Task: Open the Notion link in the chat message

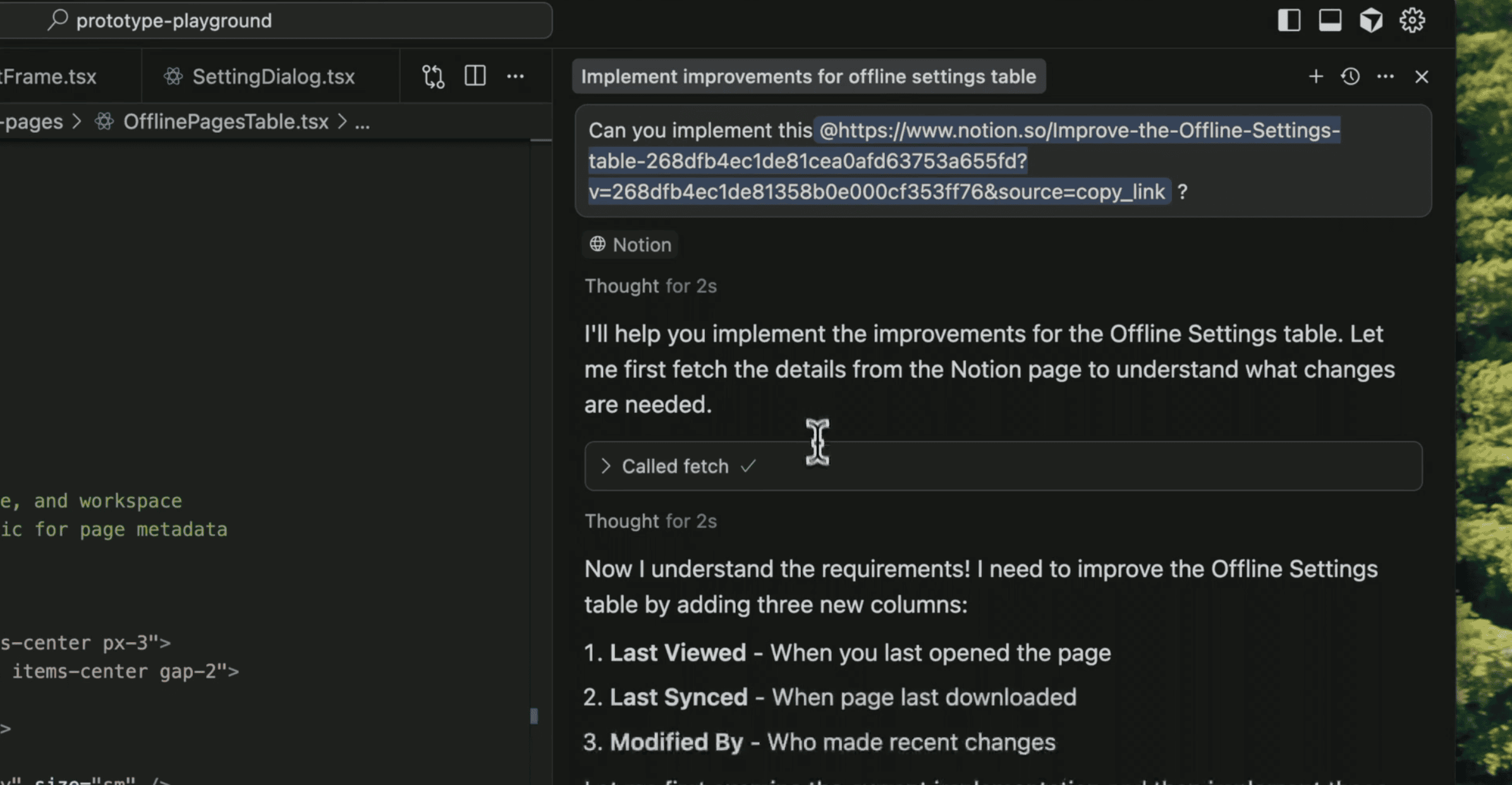Action: click(x=964, y=161)
